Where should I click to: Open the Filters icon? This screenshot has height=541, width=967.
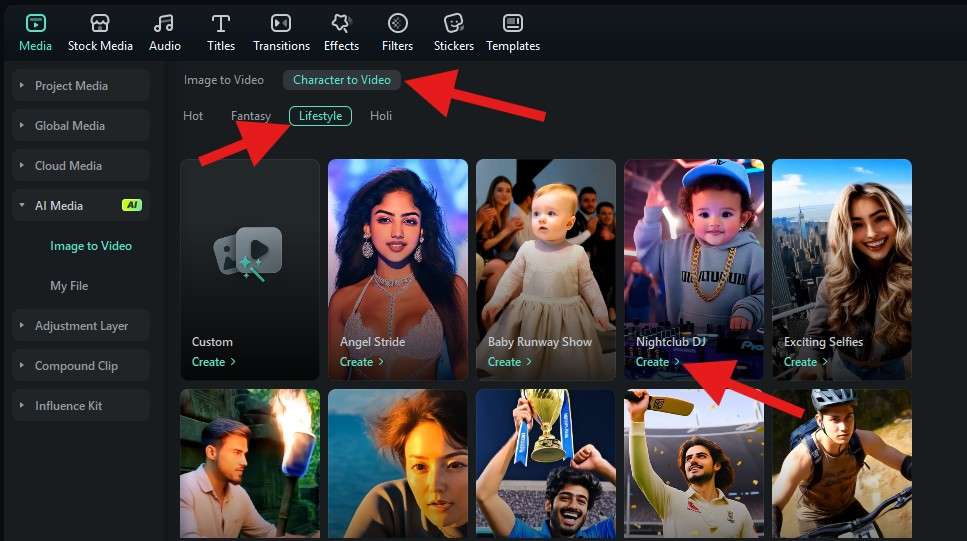click(397, 23)
